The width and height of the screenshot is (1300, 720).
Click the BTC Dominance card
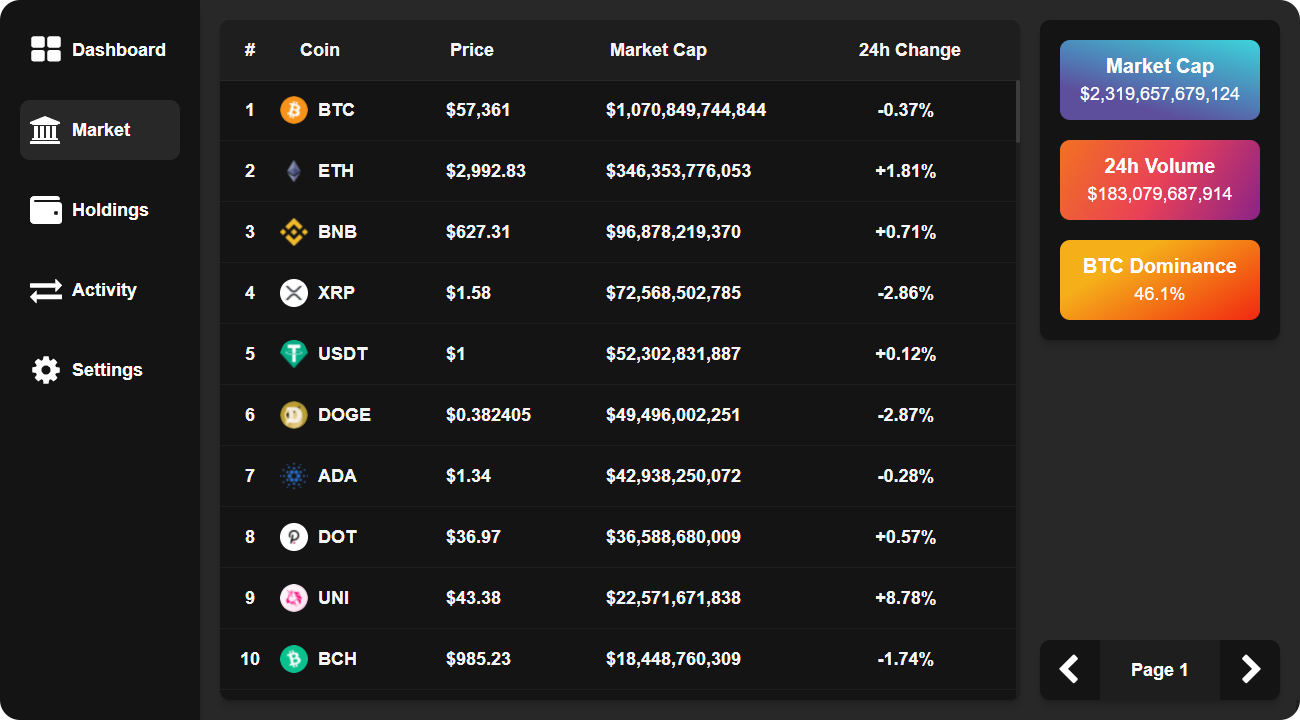click(x=1160, y=280)
